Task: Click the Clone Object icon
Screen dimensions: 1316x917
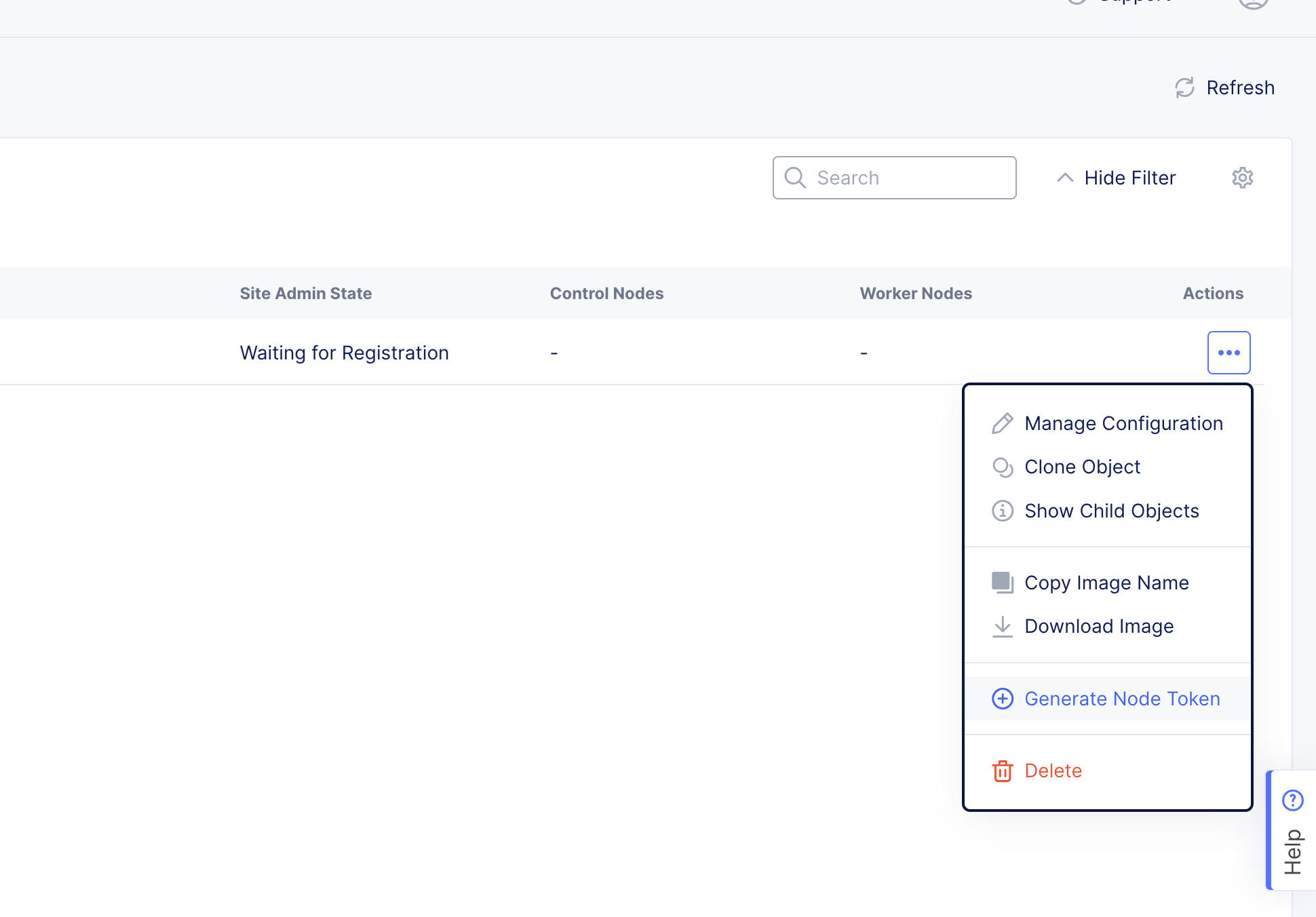Action: pyautogui.click(x=1003, y=467)
